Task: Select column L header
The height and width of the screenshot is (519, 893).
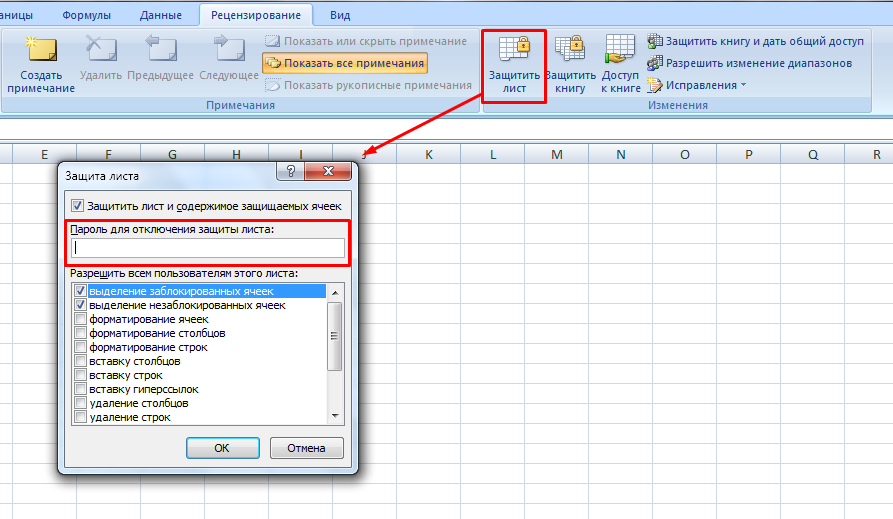Action: (x=493, y=154)
